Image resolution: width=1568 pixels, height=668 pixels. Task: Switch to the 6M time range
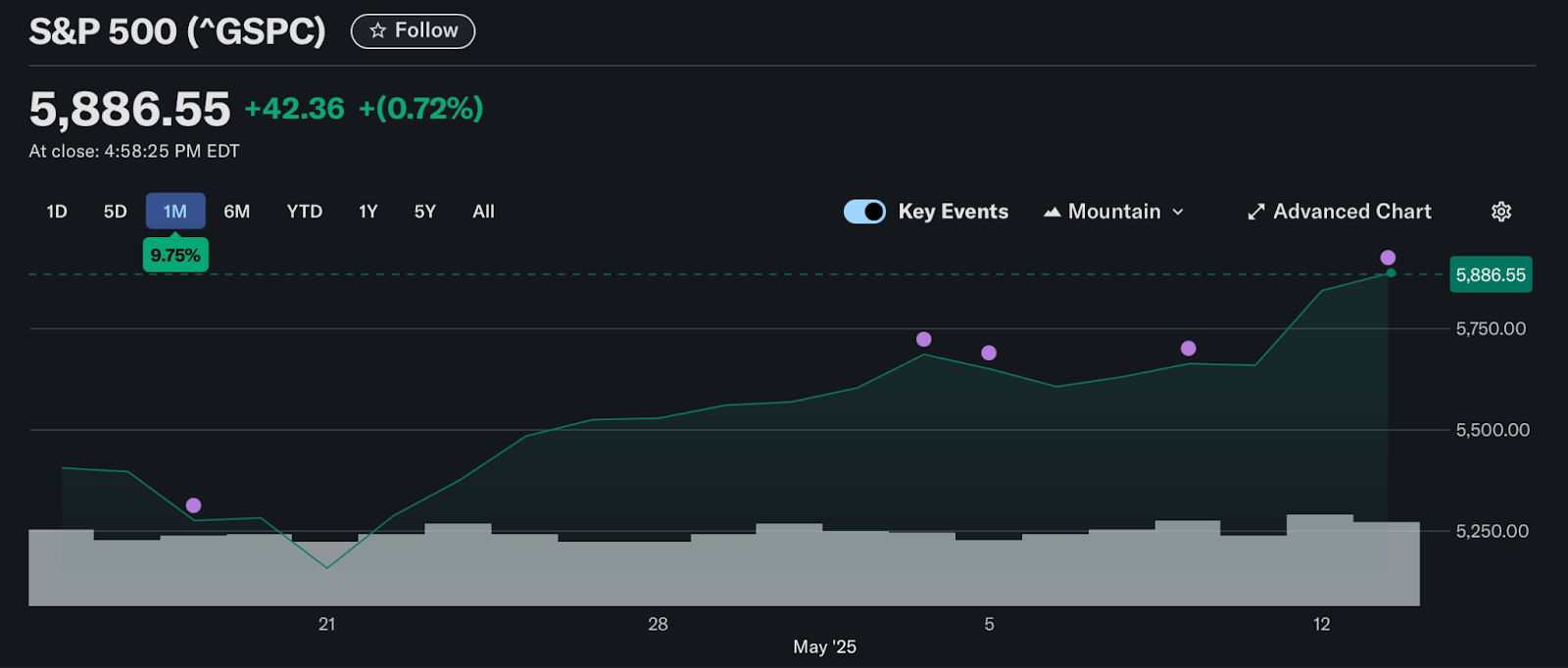click(236, 212)
